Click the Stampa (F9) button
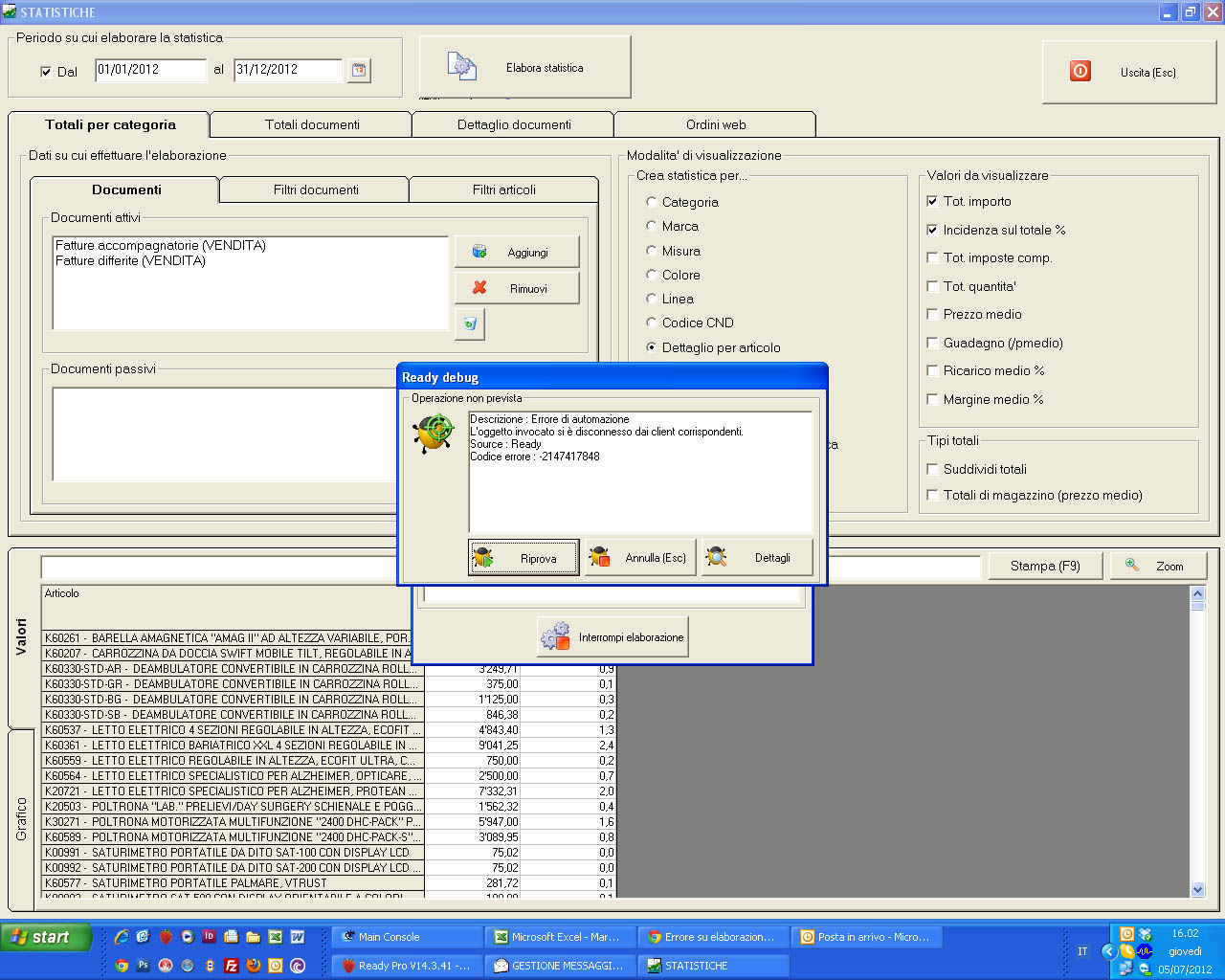The height and width of the screenshot is (980, 1225). tap(1045, 566)
